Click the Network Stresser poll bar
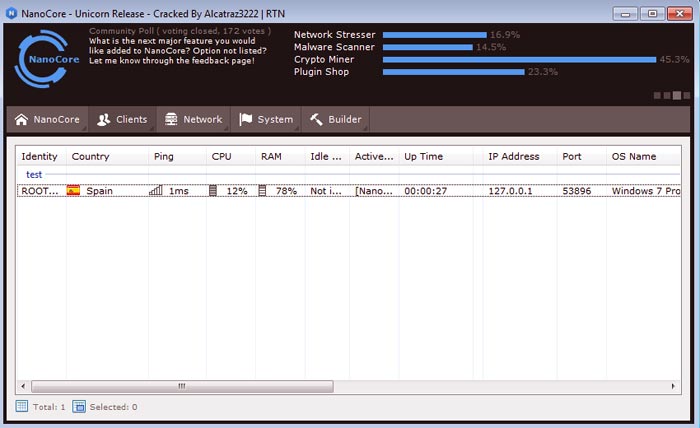The height and width of the screenshot is (428, 700). coord(435,35)
